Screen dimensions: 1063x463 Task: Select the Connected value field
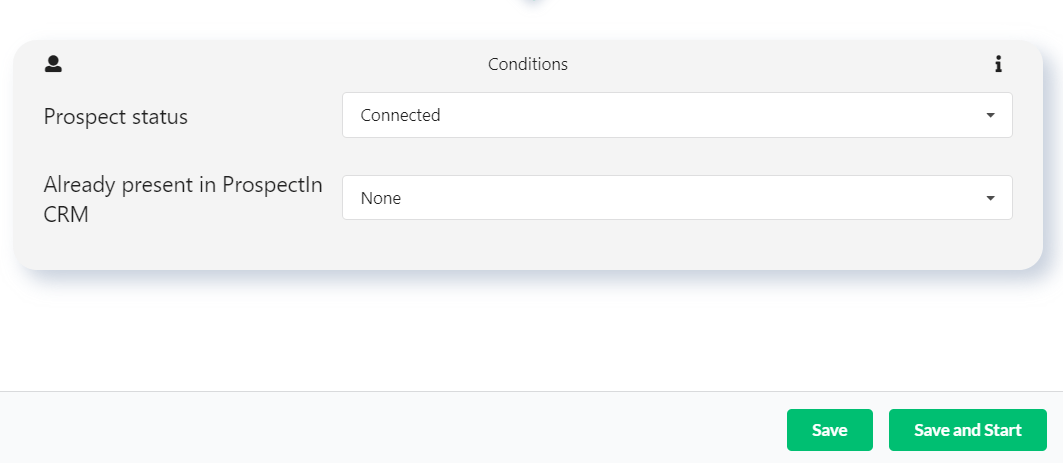pos(677,115)
